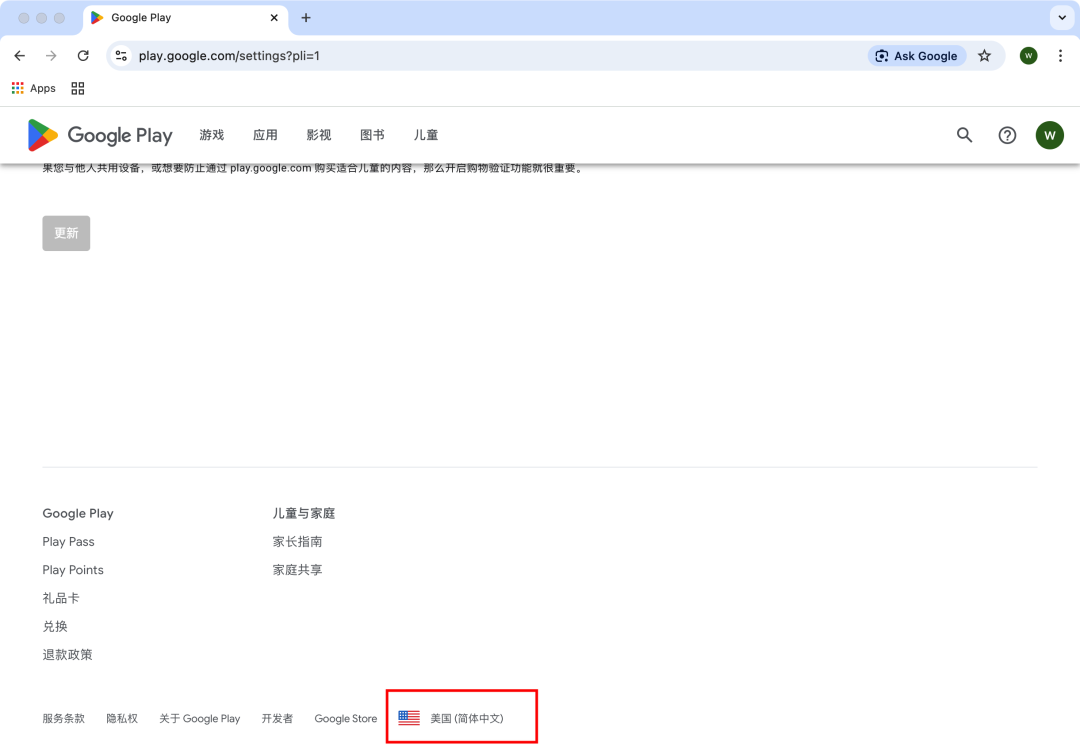Bookmark this page with star icon

coord(984,56)
